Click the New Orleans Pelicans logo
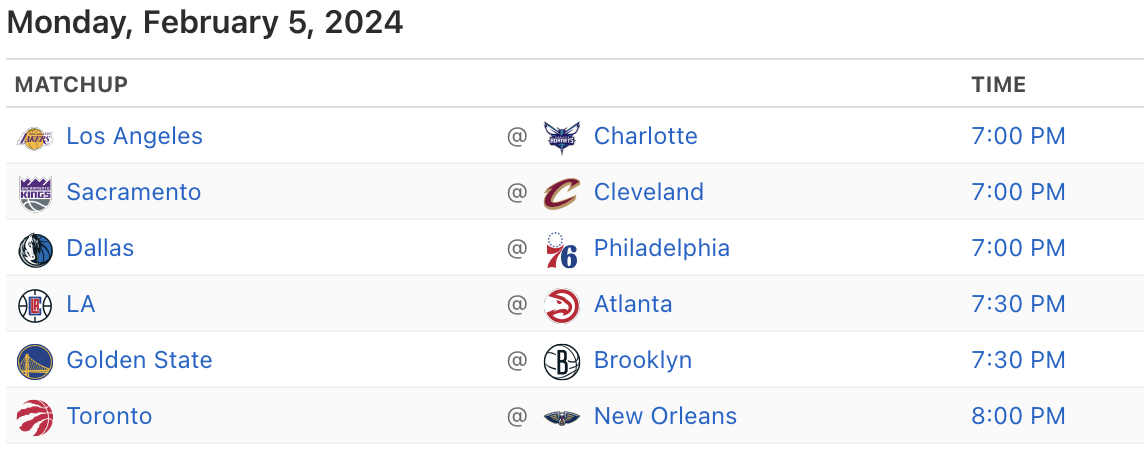This screenshot has height=472, width=1144. click(561, 417)
